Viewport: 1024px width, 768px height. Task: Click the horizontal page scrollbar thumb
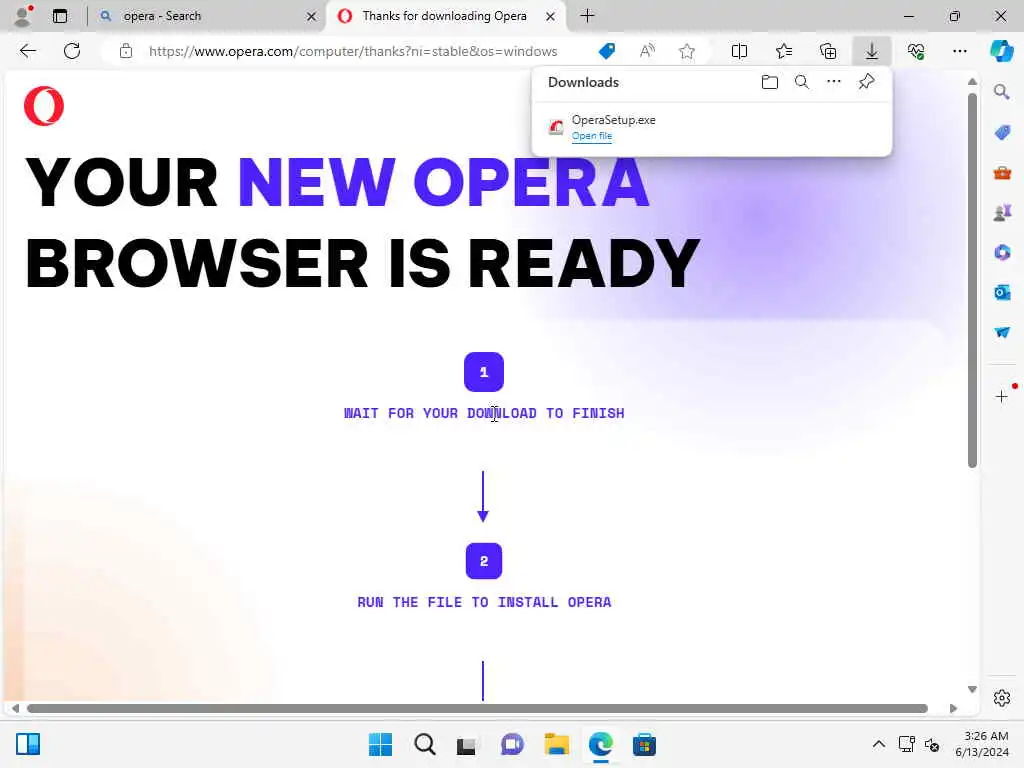click(x=477, y=709)
